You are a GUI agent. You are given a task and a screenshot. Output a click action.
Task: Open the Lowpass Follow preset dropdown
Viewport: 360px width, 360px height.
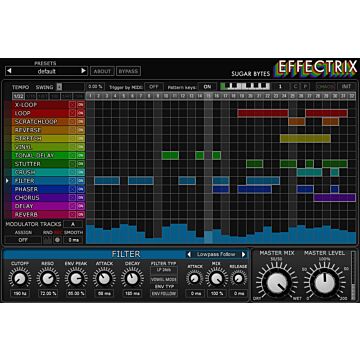tap(216, 254)
